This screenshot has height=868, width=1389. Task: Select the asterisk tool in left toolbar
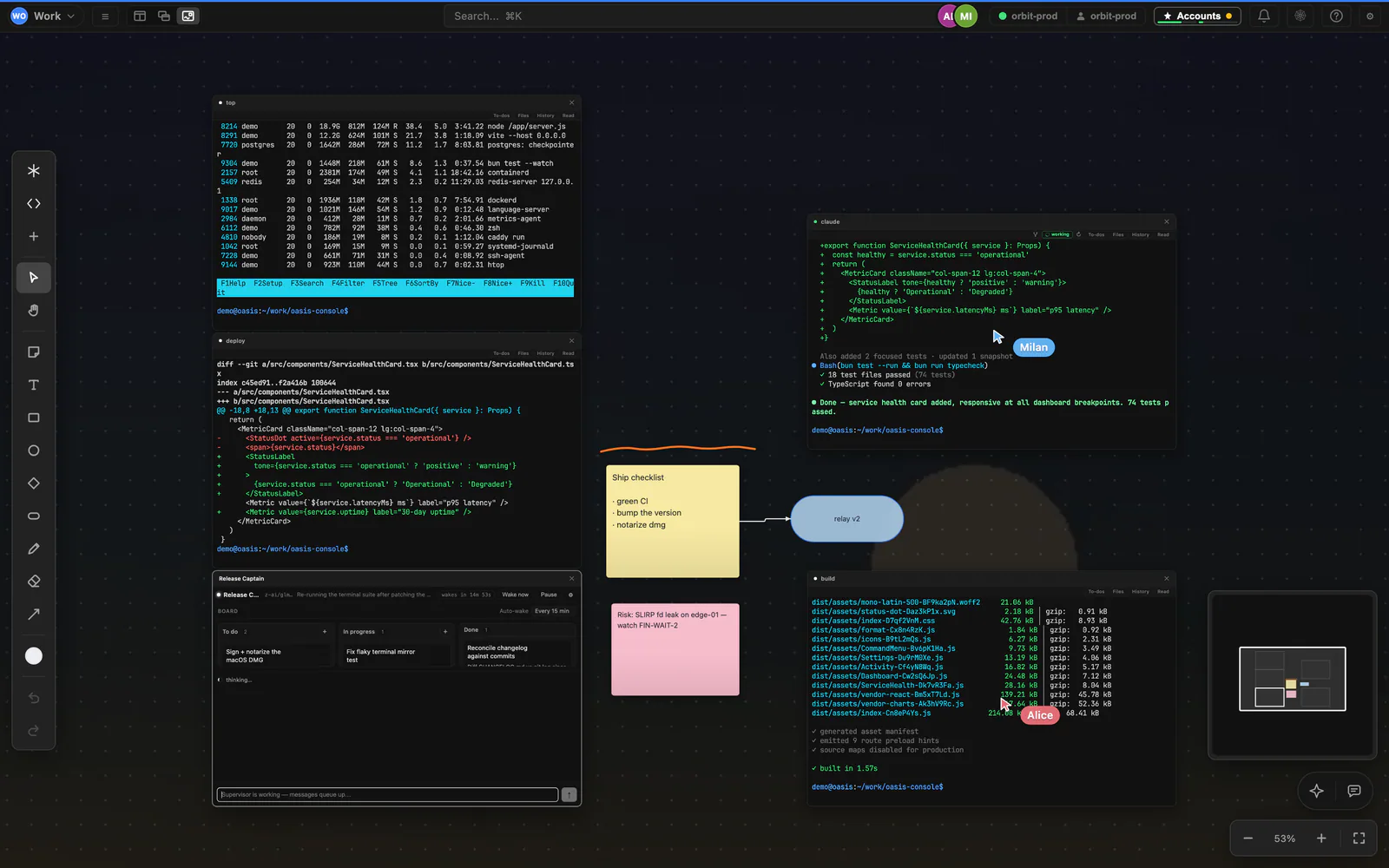point(34,171)
